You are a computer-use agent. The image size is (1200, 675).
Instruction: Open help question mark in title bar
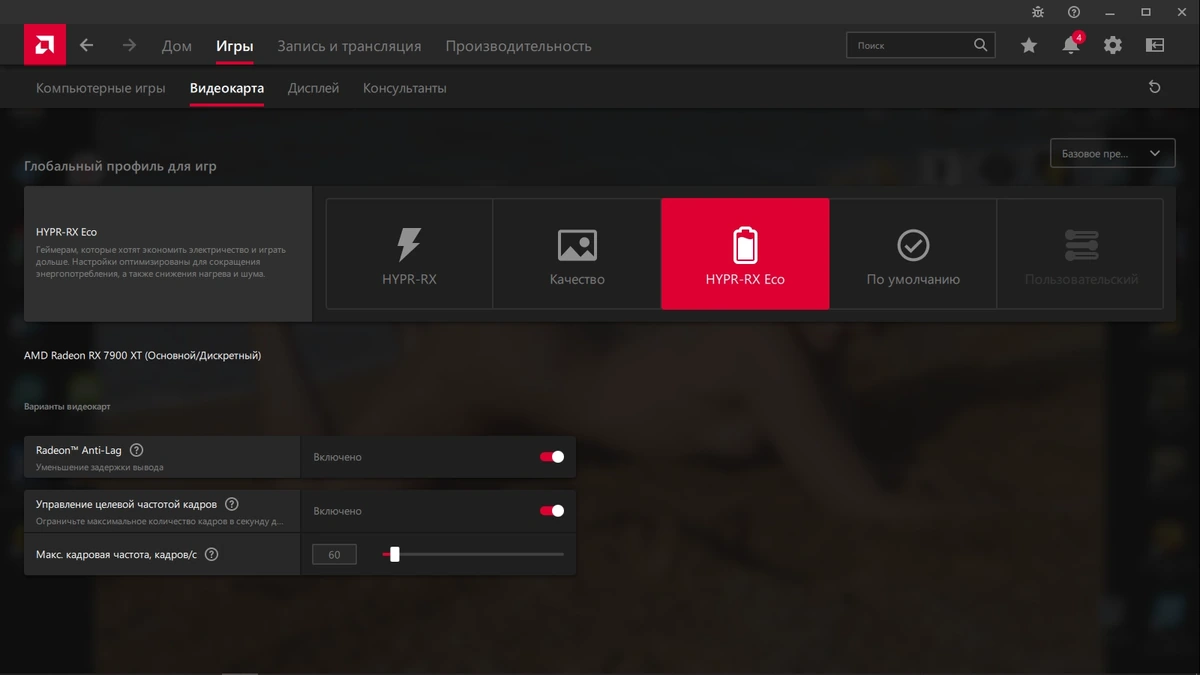[1074, 12]
